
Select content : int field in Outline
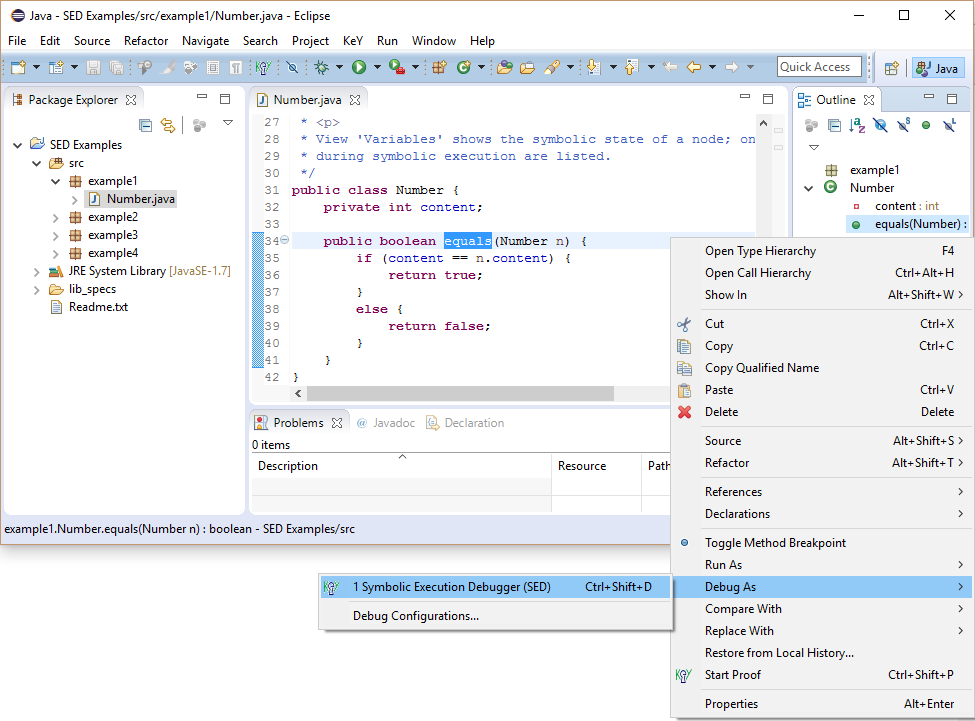tap(906, 206)
